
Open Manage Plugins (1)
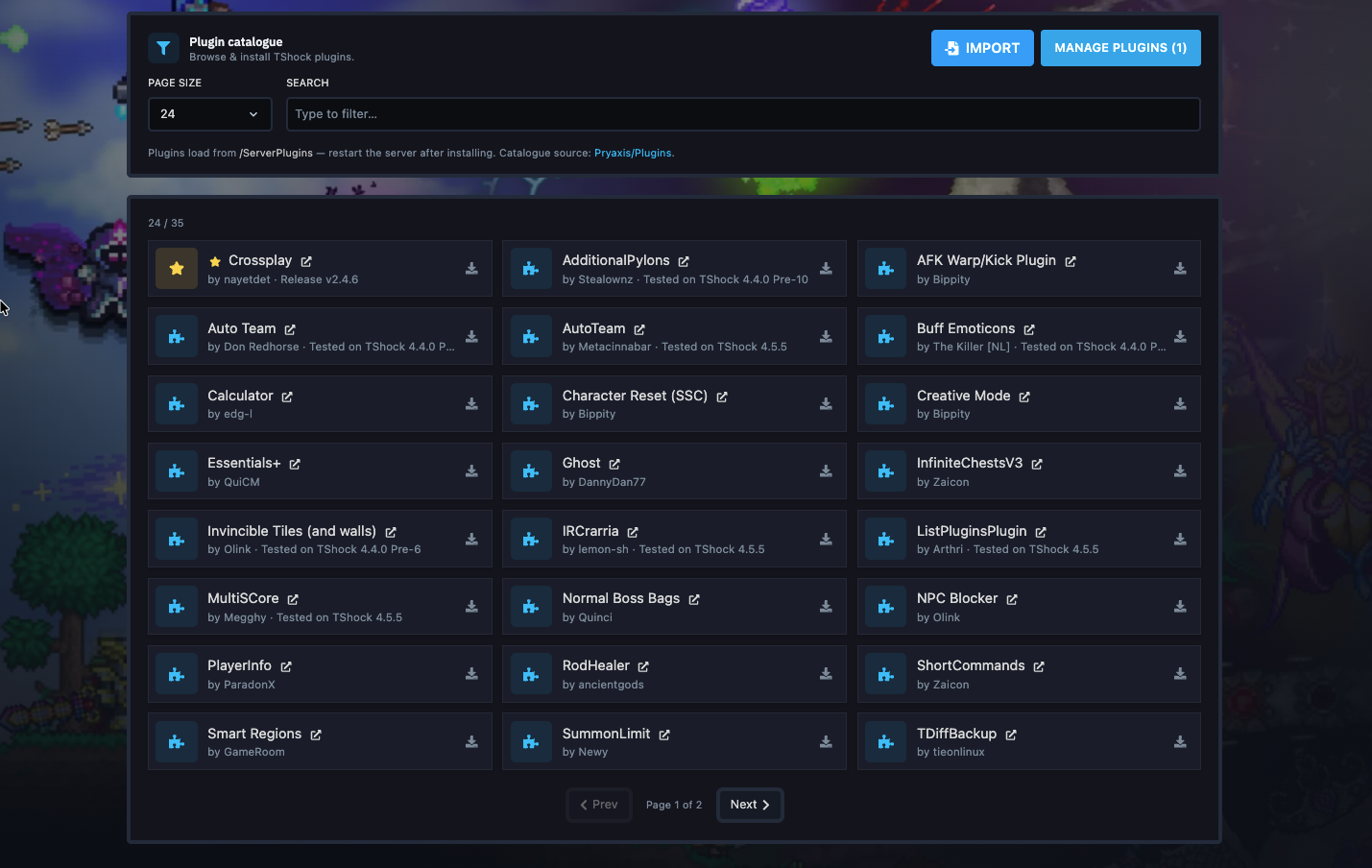click(1120, 48)
